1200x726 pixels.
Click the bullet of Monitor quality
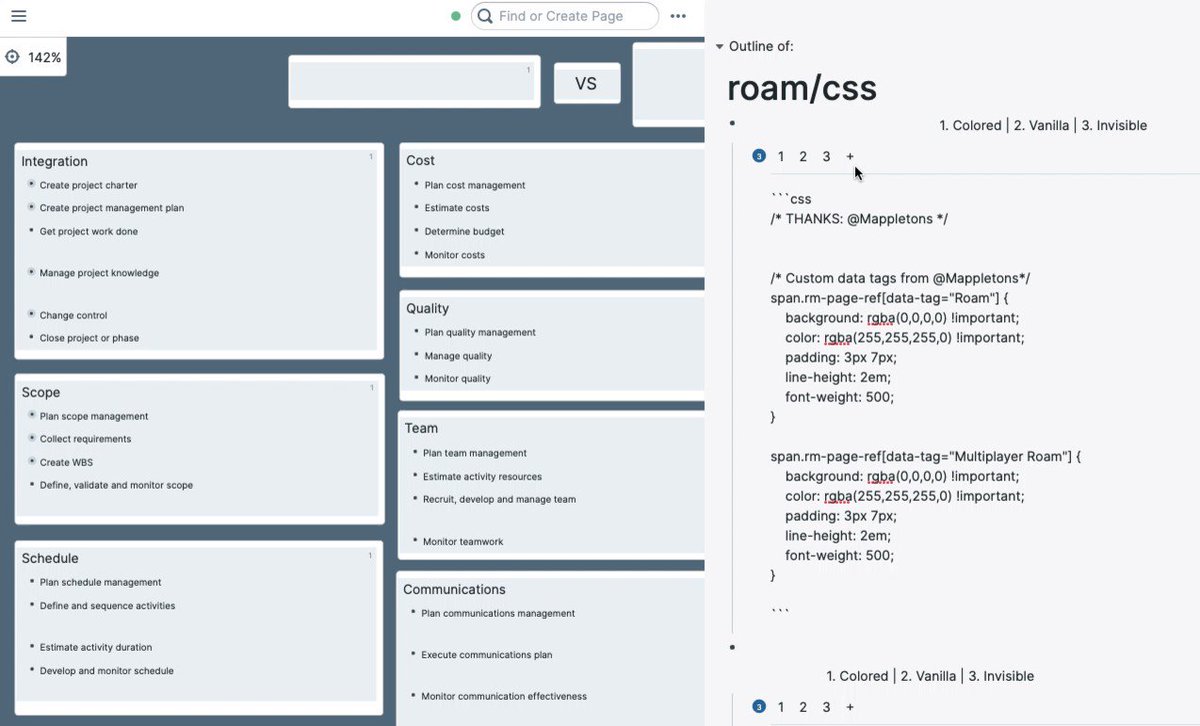tap(416, 378)
